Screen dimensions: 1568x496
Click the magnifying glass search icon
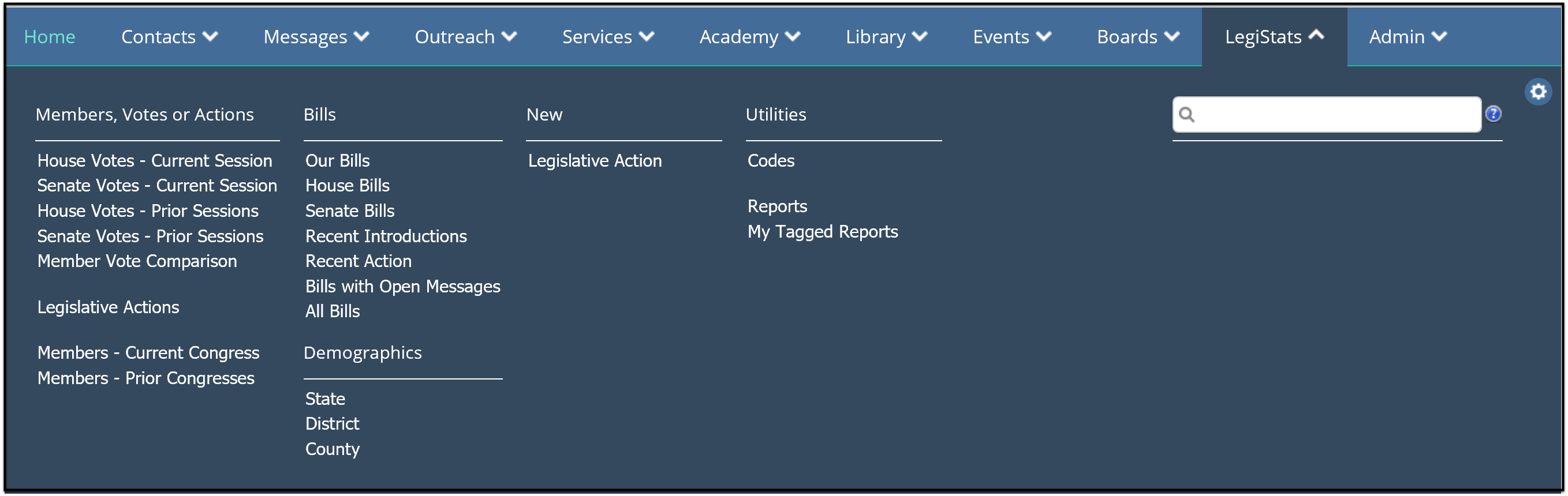(x=1186, y=114)
